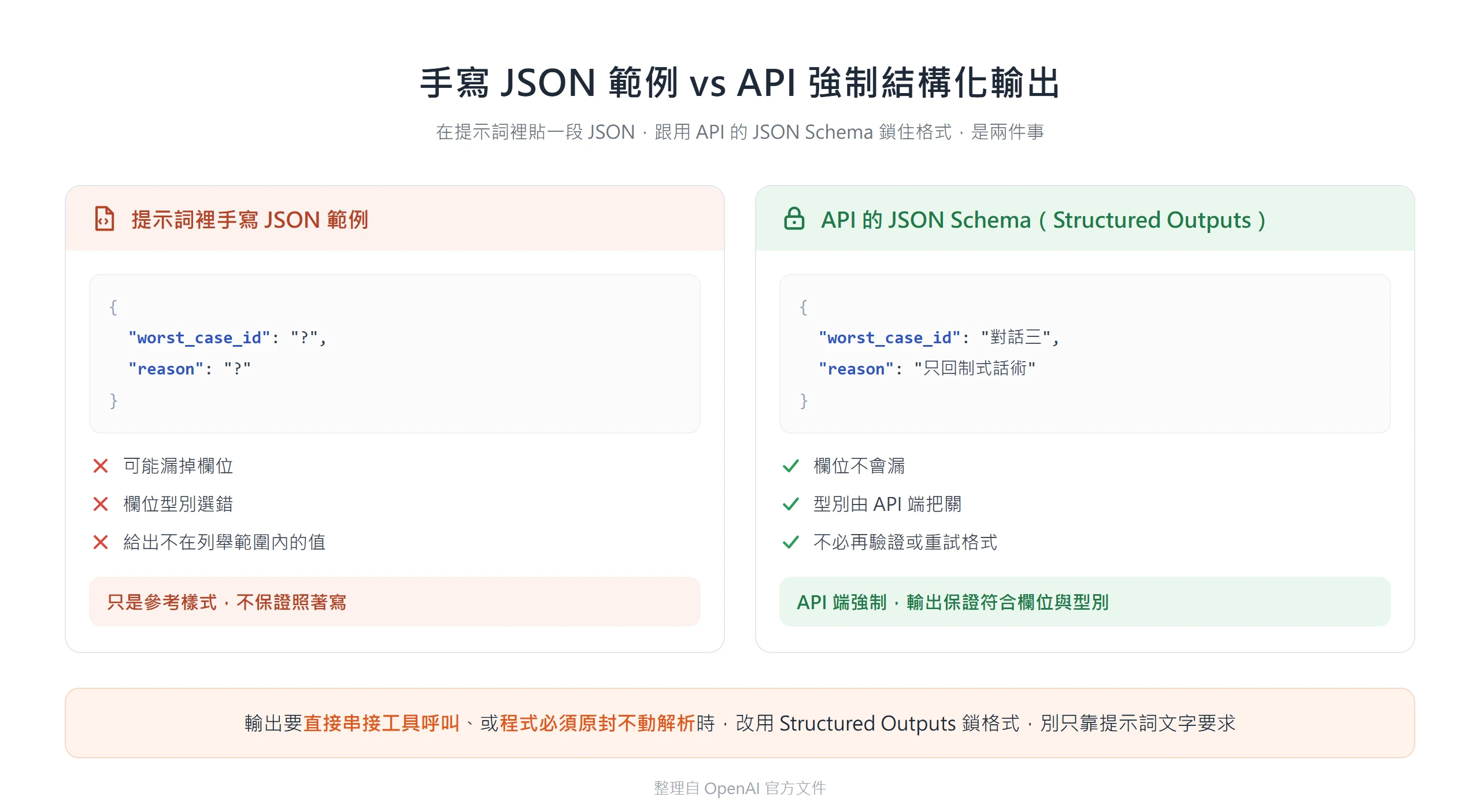Click the green check next to 不必再驗證或重試格式

790,542
